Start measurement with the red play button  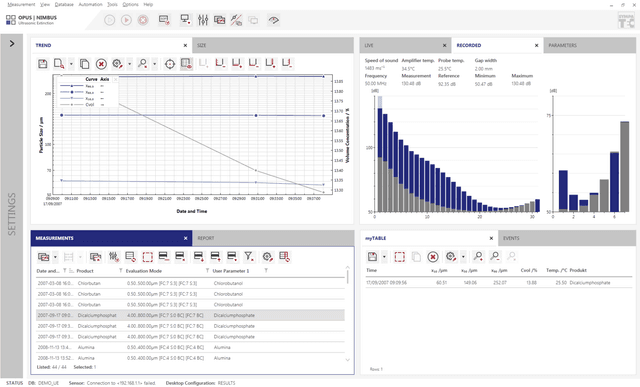coord(126,20)
